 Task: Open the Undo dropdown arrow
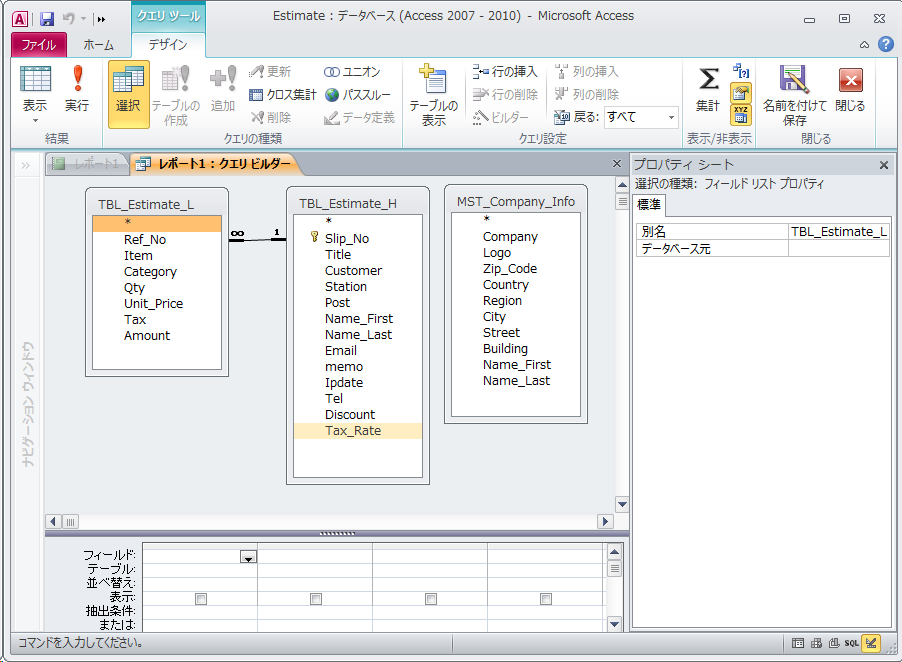[83, 19]
